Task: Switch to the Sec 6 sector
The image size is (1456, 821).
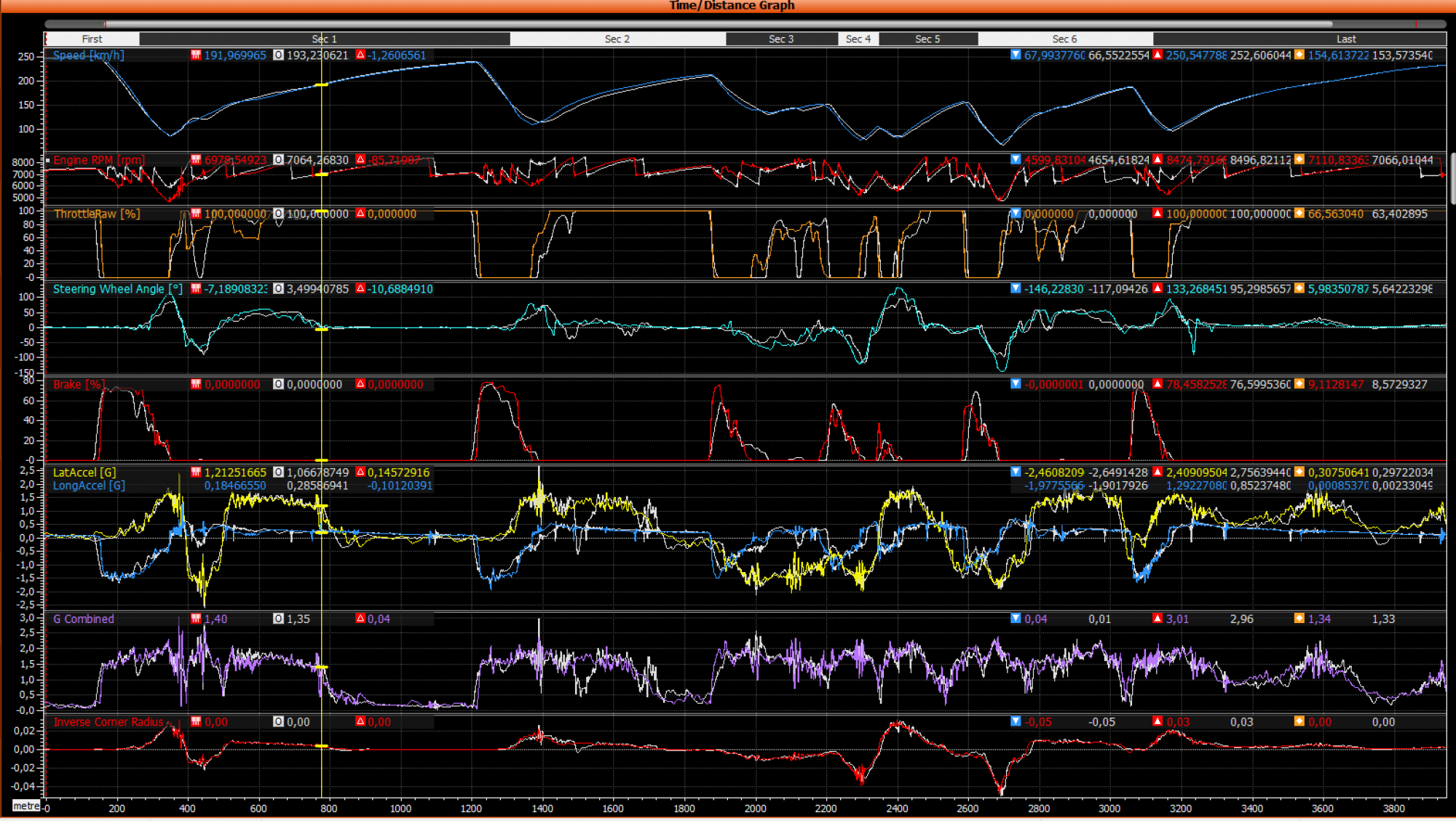Action: click(x=1064, y=39)
